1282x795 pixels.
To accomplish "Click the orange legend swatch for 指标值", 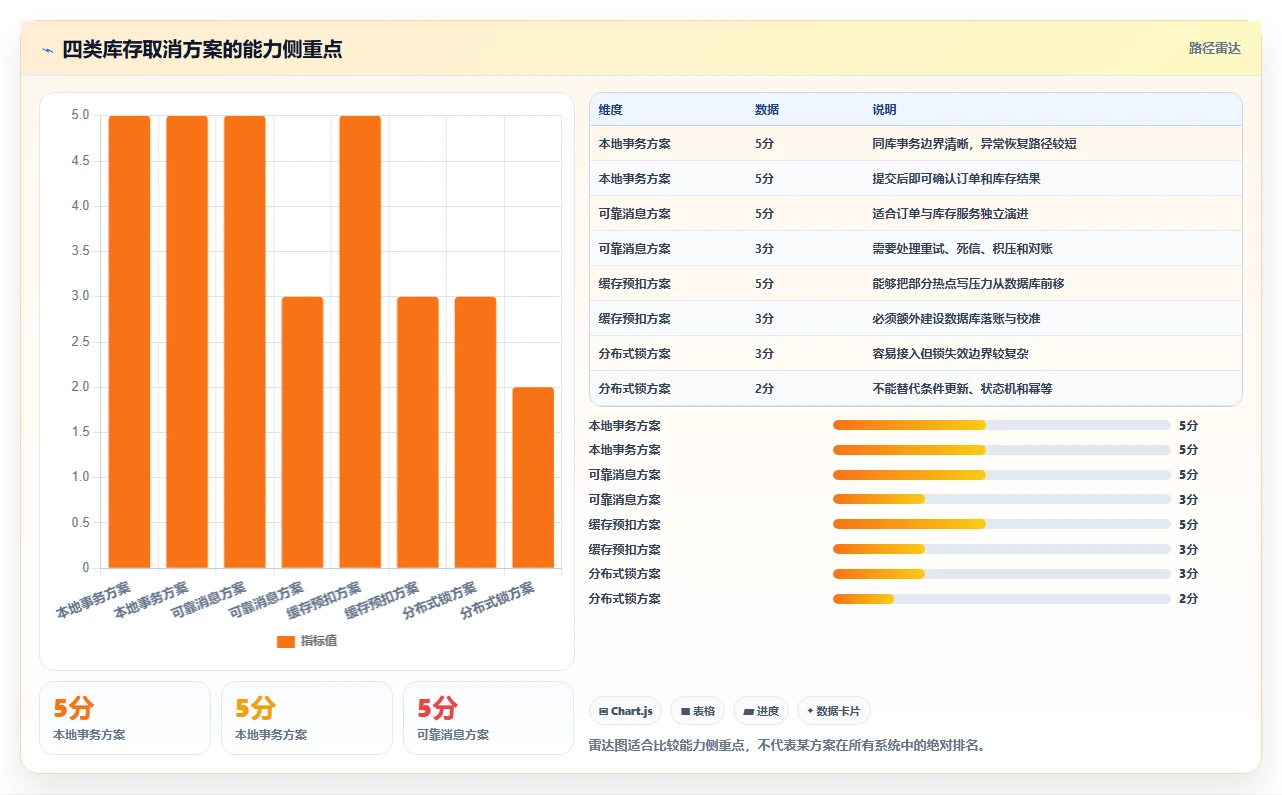I will [286, 641].
